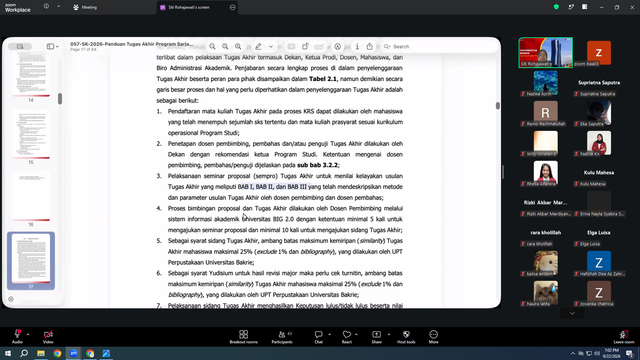Show hidden system tray icons
The height and width of the screenshot is (360, 640).
[x=573, y=353]
